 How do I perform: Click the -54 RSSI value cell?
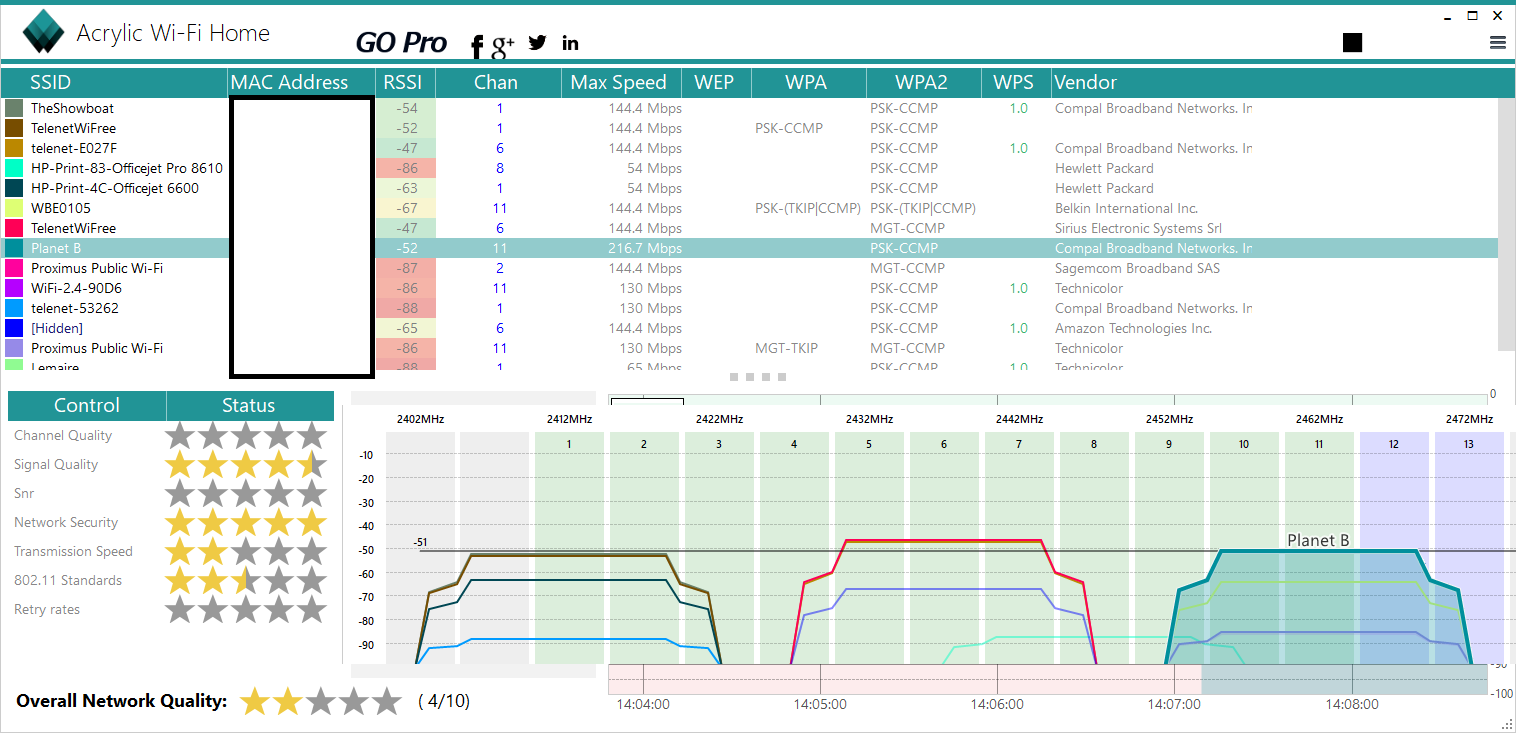(x=406, y=108)
